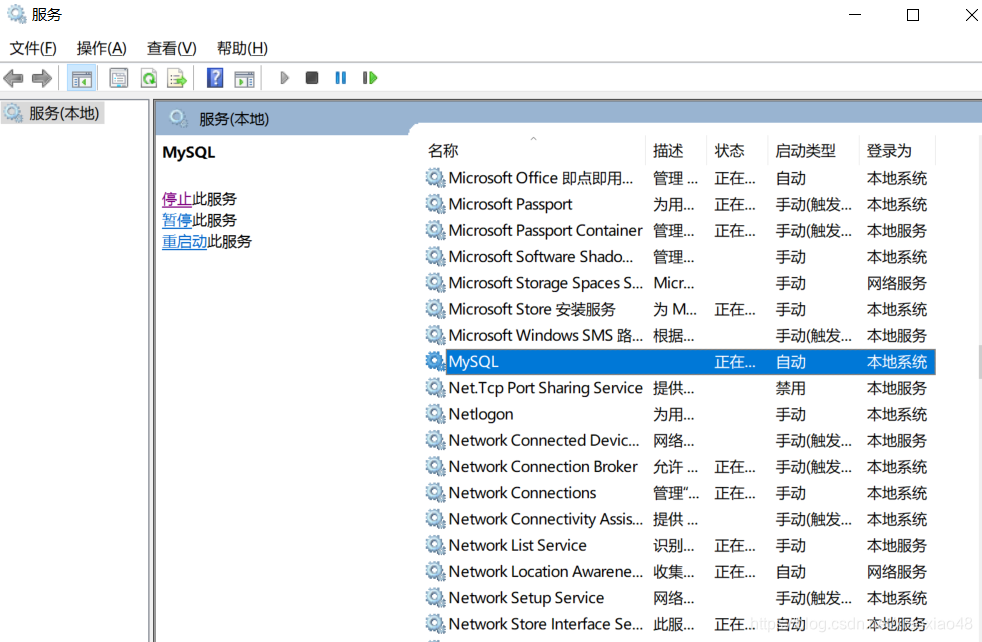
Task: Click the Restart Service toolbar icon
Action: click(370, 78)
